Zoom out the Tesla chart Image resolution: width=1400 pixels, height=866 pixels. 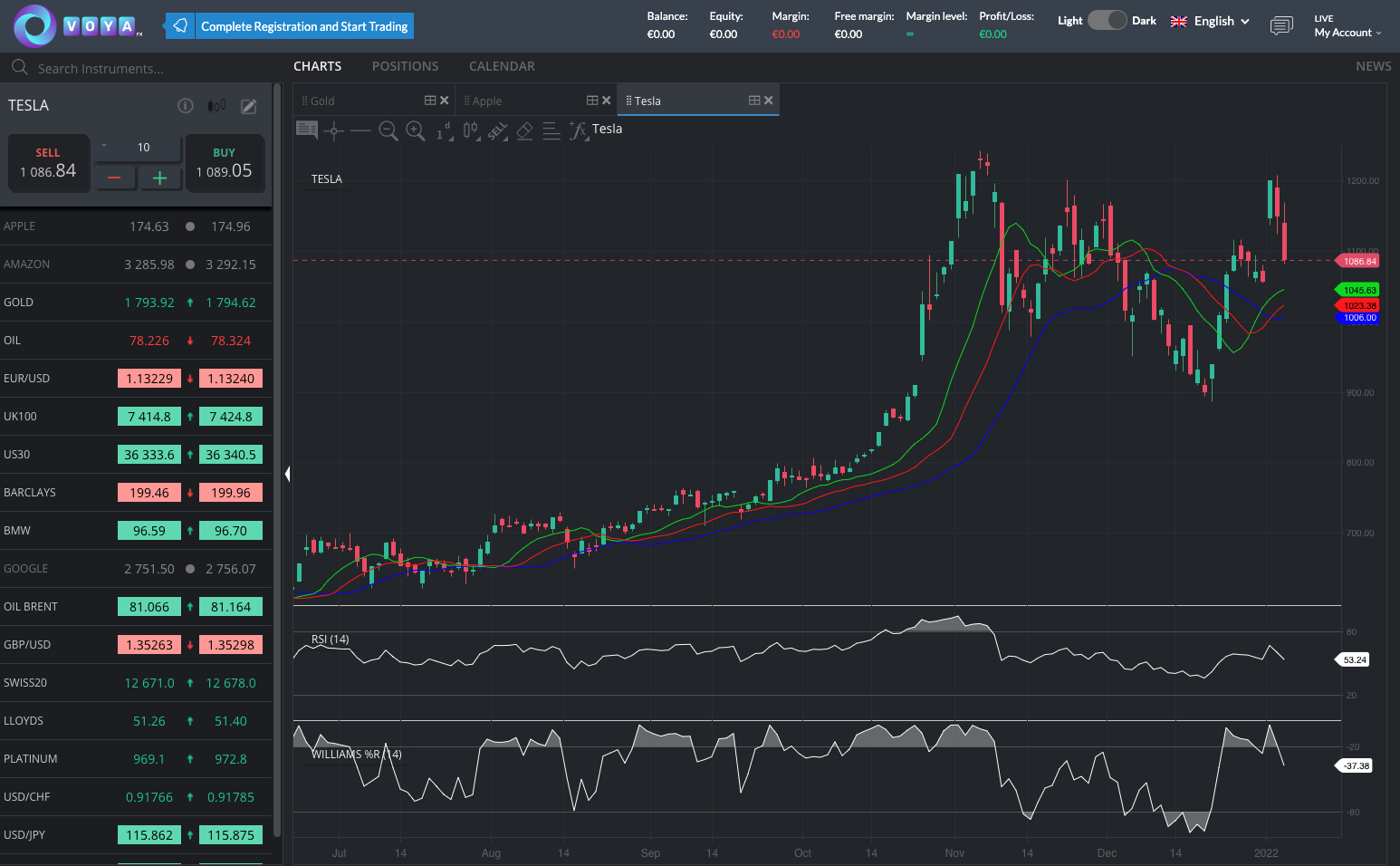coord(388,130)
